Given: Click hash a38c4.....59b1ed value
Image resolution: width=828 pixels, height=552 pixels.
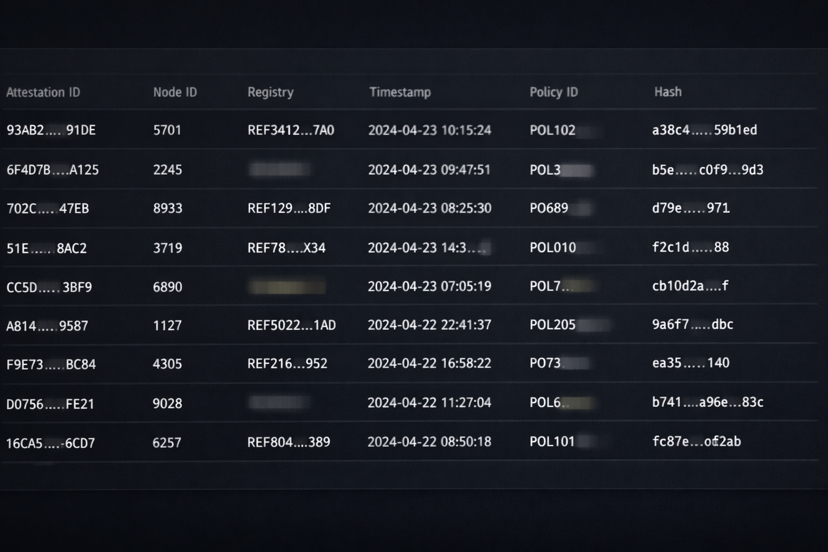Looking at the screenshot, I should [704, 130].
